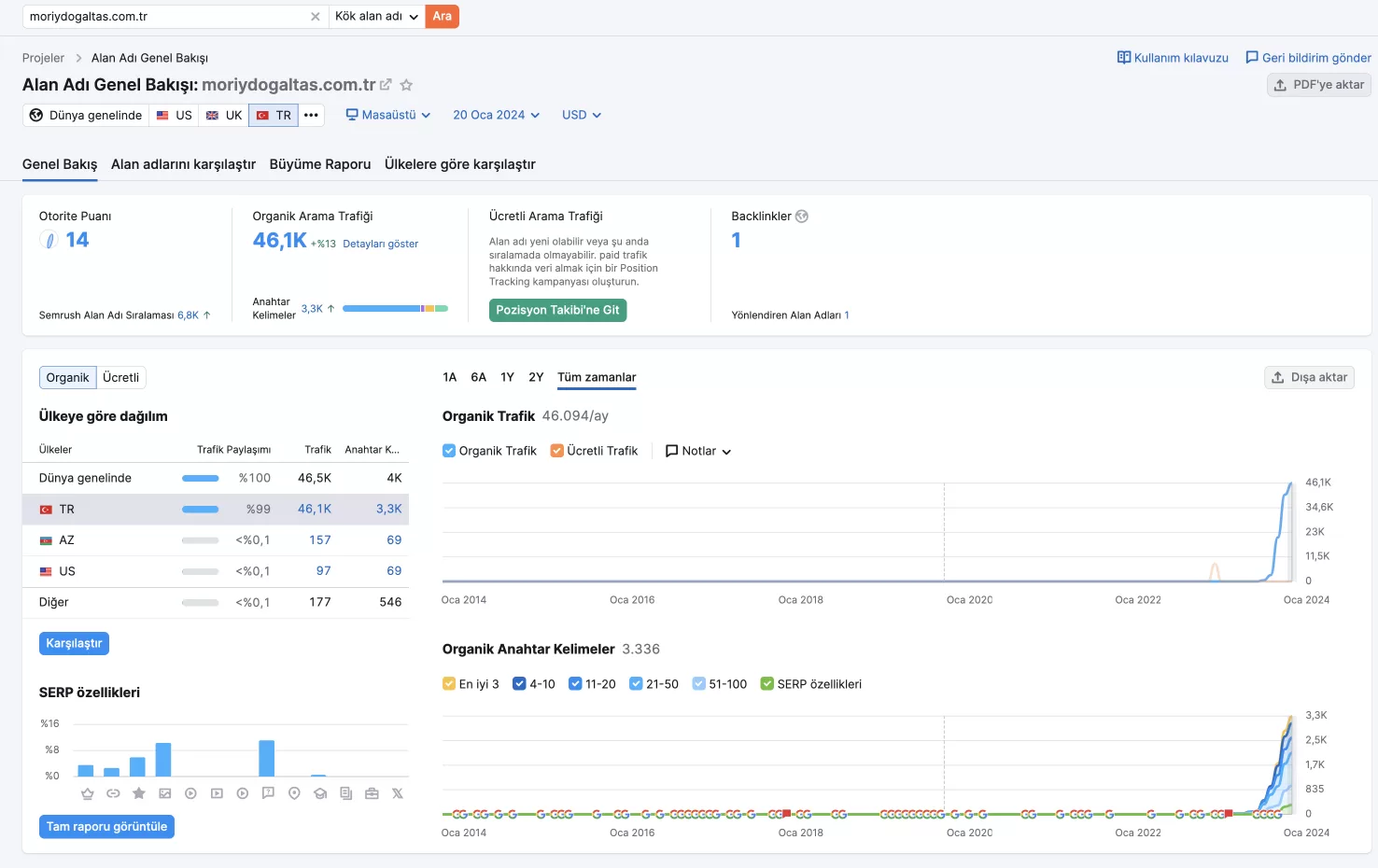The height and width of the screenshot is (868, 1378).
Task: Select the rectangular video SERP icon
Action: pyautogui.click(x=217, y=793)
